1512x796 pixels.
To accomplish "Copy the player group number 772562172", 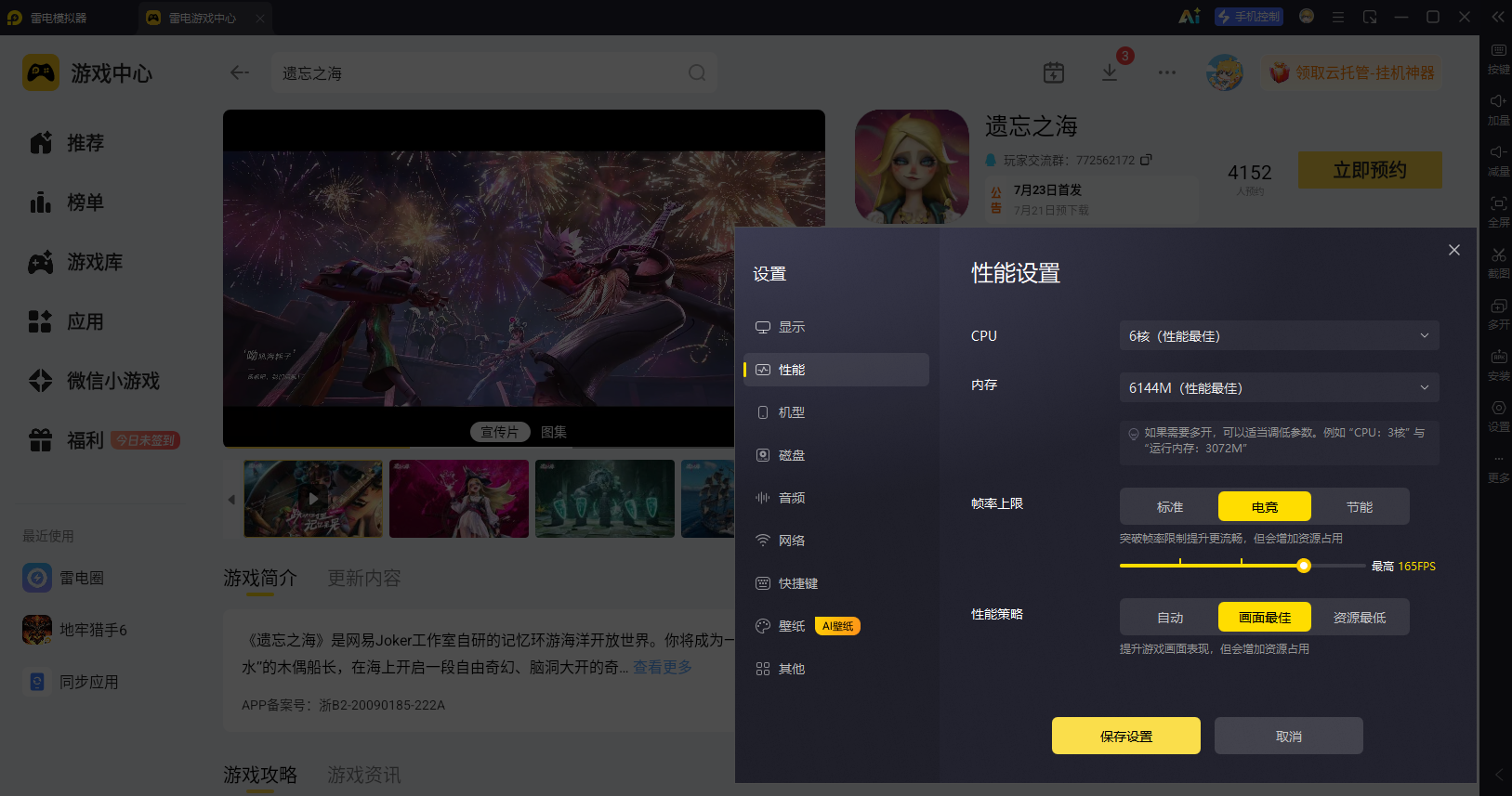I will pos(1146,160).
